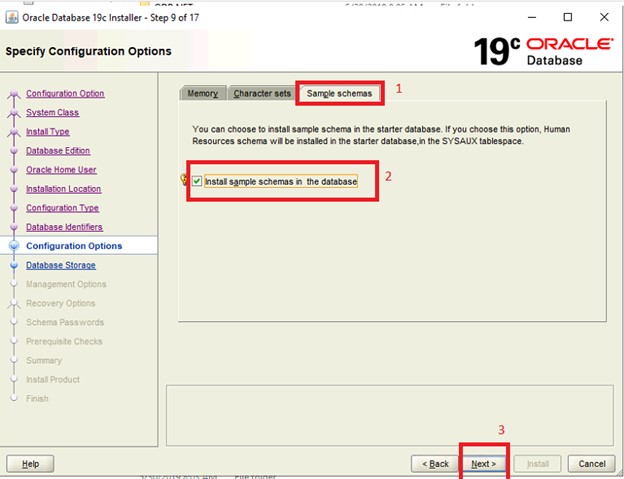
Task: Click the Database Storage step bullet icon
Action: pyautogui.click(x=13, y=266)
